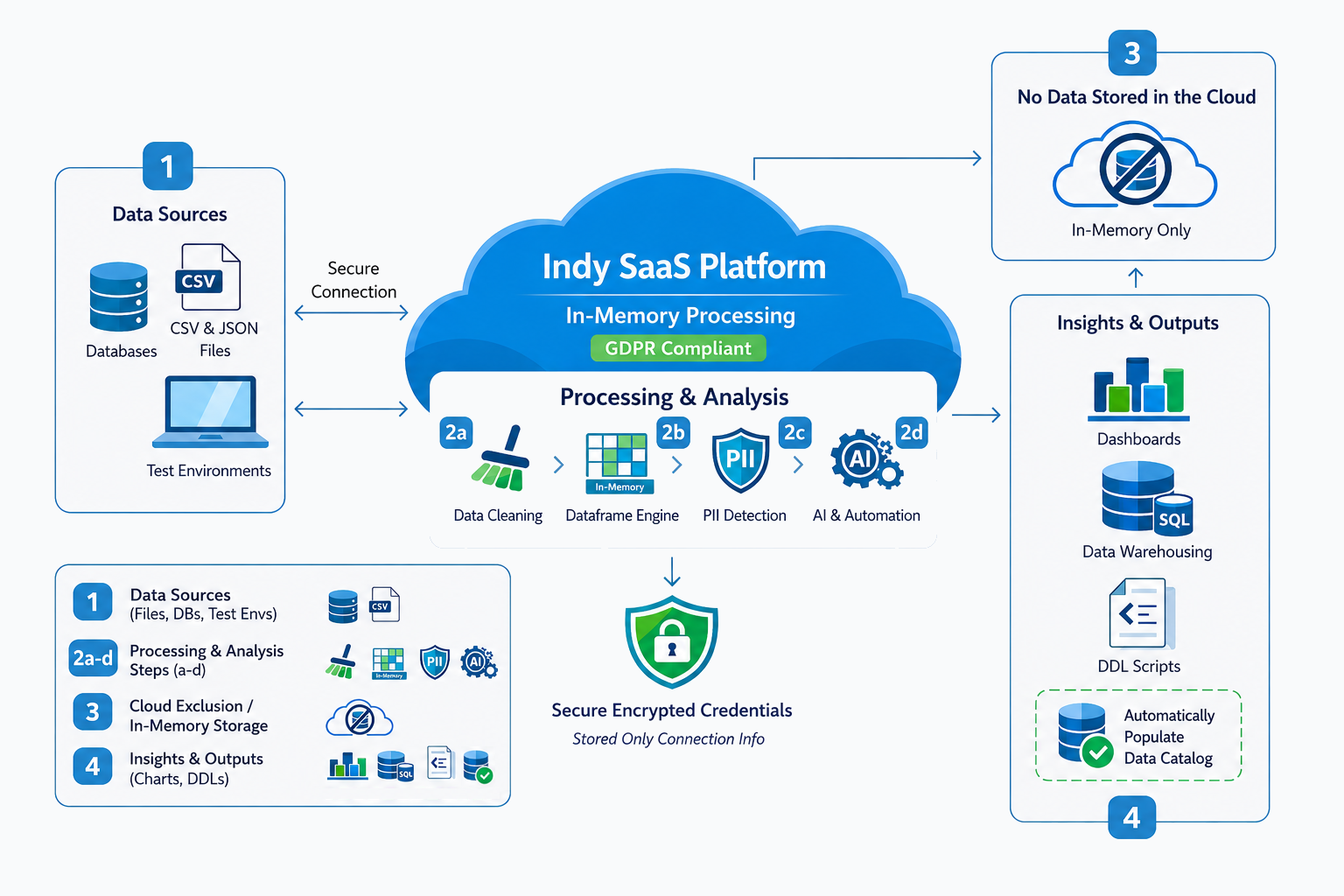
Task: Click the Secure Connection label
Action: point(353,280)
